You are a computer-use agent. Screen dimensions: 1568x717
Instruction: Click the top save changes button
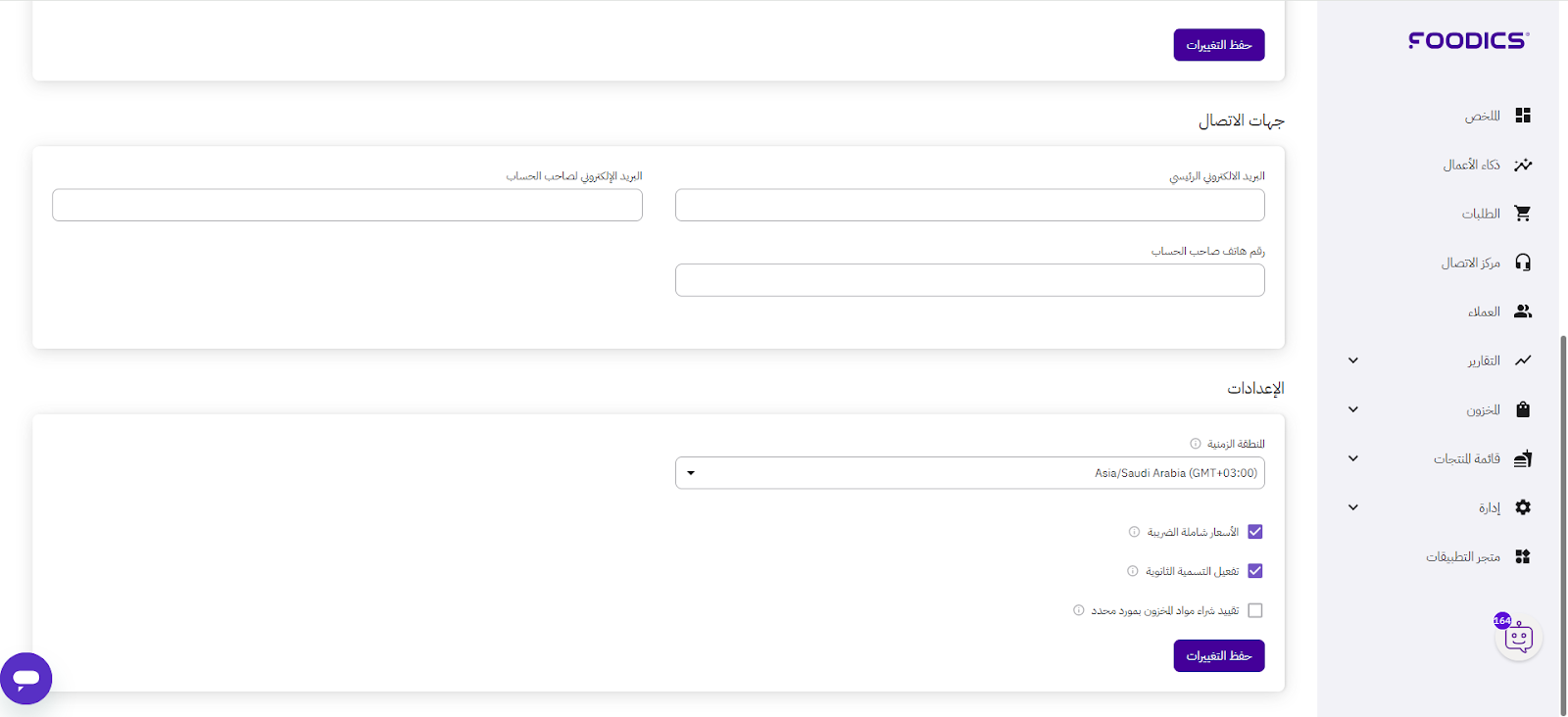click(x=1218, y=45)
